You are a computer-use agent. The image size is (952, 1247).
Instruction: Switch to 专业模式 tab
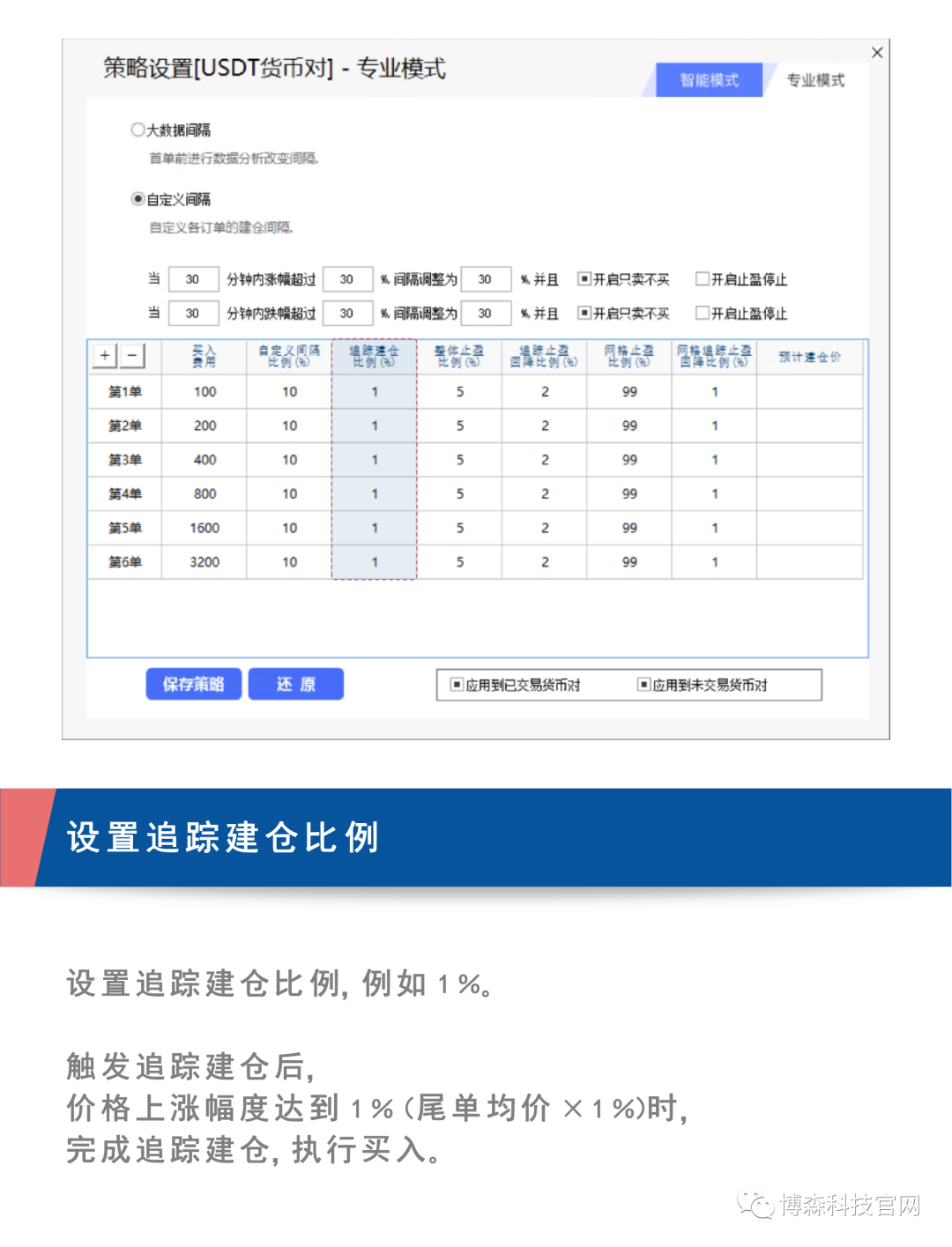pyautogui.click(x=814, y=80)
